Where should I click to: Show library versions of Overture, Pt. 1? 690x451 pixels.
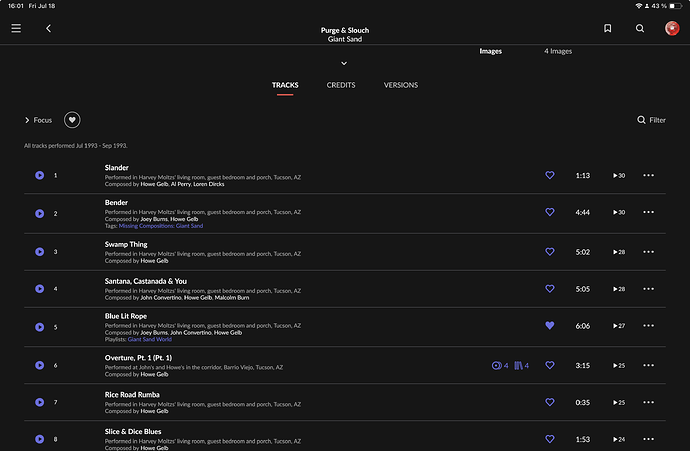click(x=521, y=366)
